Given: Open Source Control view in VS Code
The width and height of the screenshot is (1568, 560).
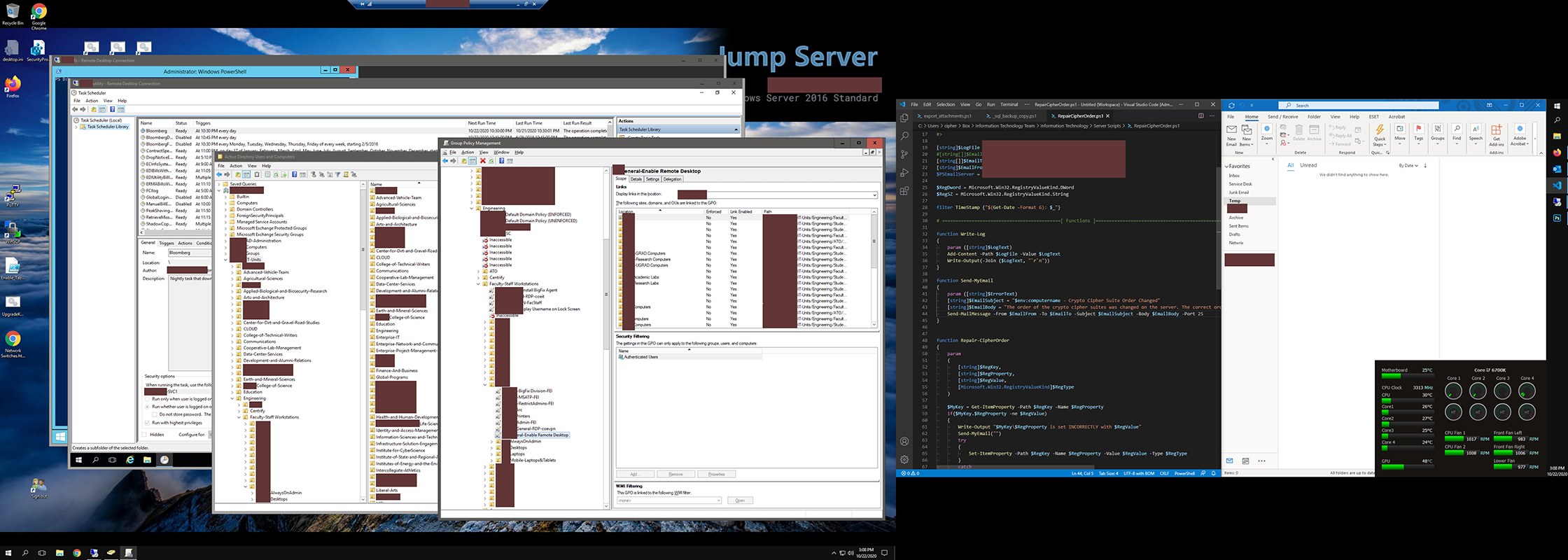Looking at the screenshot, I should click(904, 154).
